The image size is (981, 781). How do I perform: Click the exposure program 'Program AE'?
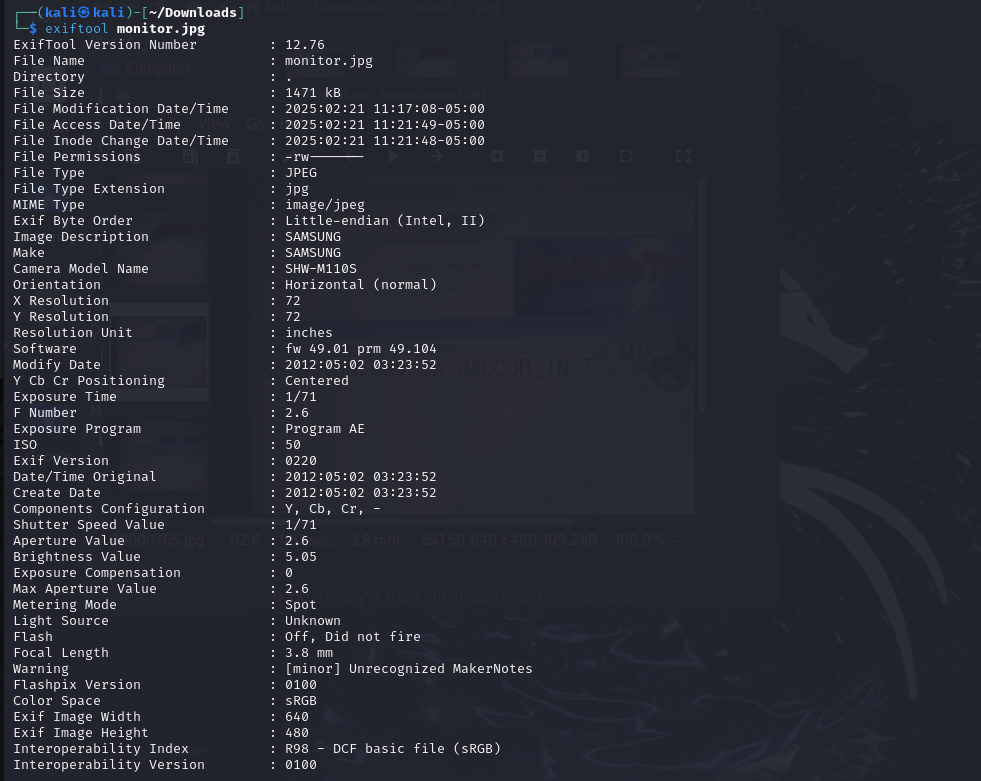tap(325, 429)
